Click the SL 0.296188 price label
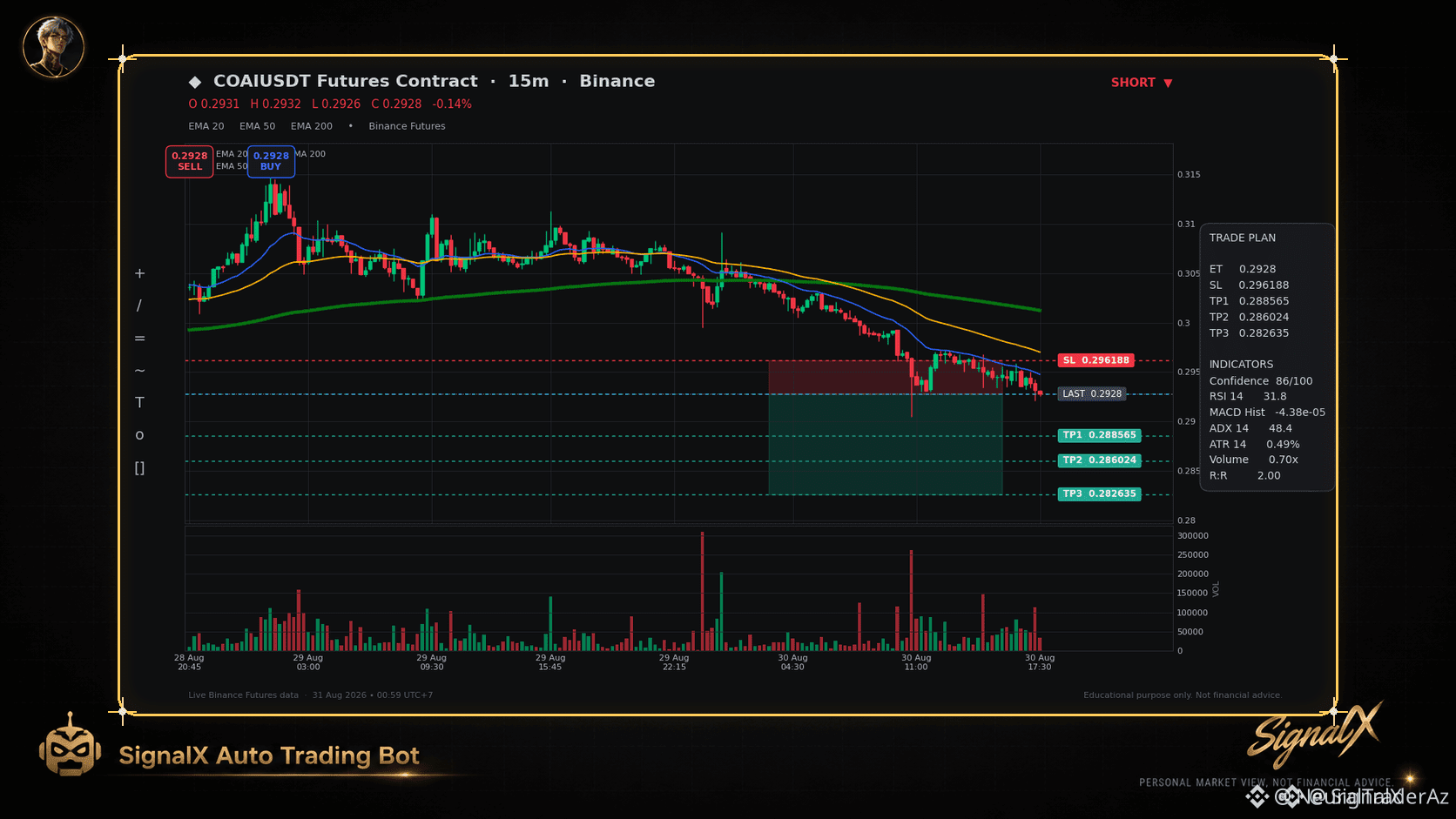The height and width of the screenshot is (819, 1456). coord(1095,360)
